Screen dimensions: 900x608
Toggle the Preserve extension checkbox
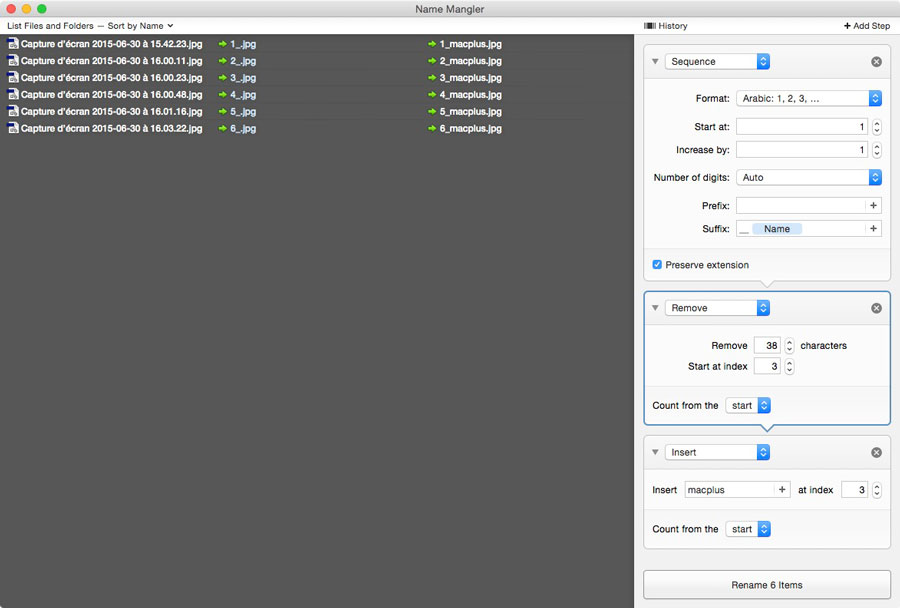click(x=657, y=265)
